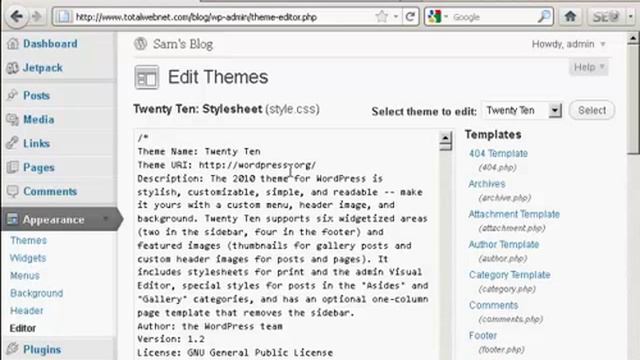Collapse the Appearance menu arrow

pos(106,220)
